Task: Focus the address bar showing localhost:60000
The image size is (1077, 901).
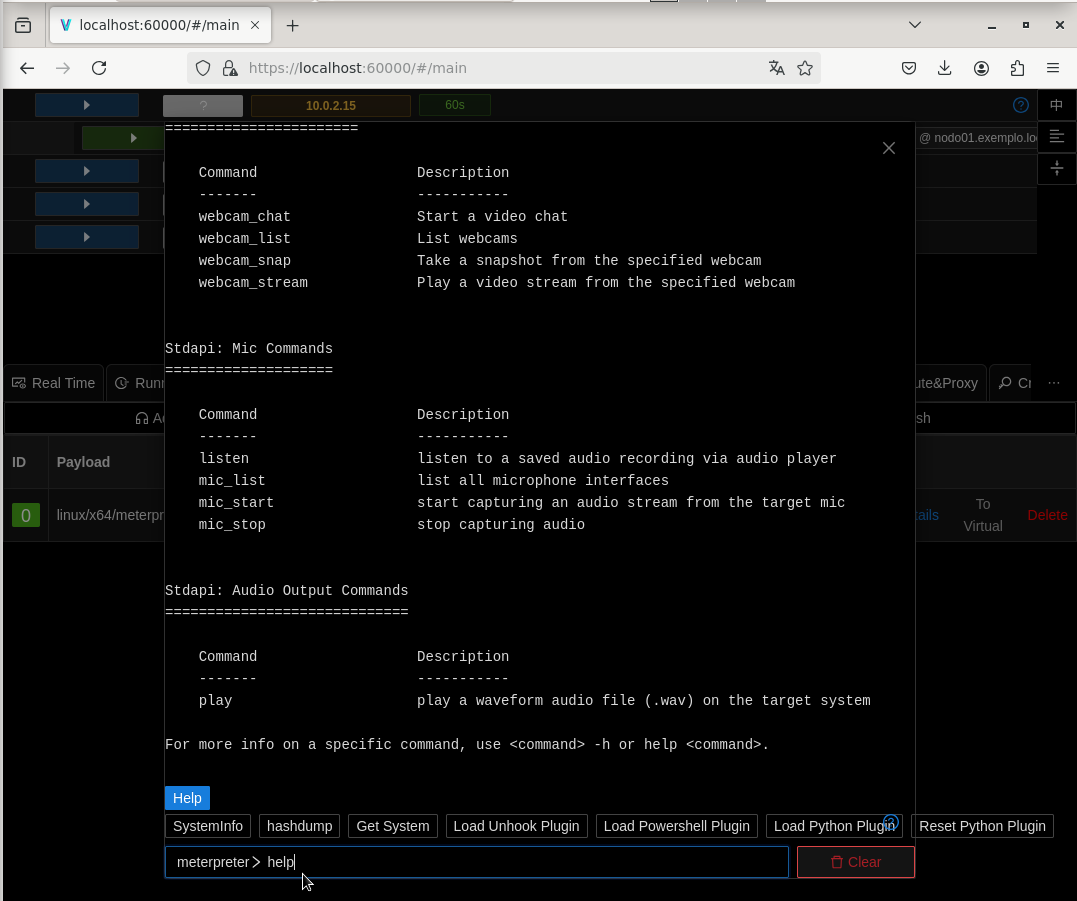Action: (x=503, y=68)
